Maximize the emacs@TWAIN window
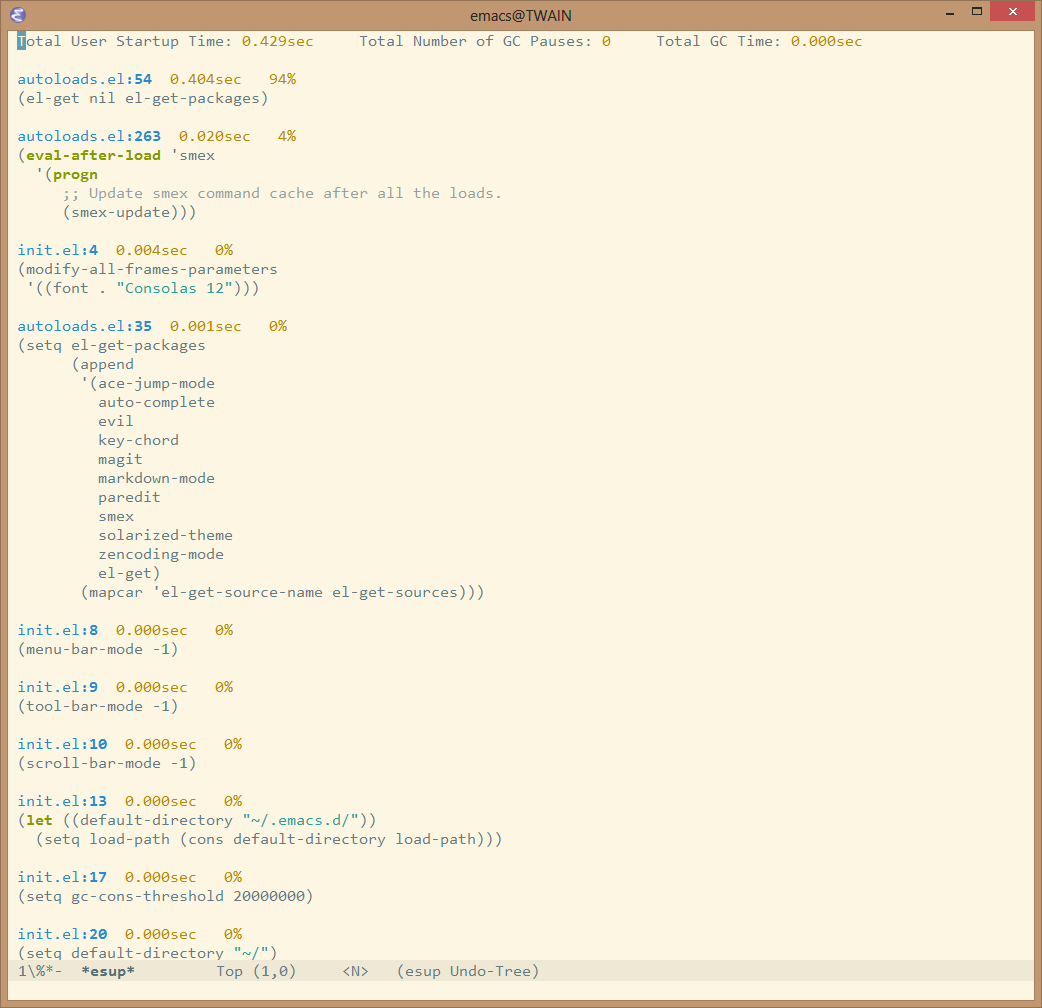Viewport: 1042px width, 1008px height. click(x=977, y=11)
